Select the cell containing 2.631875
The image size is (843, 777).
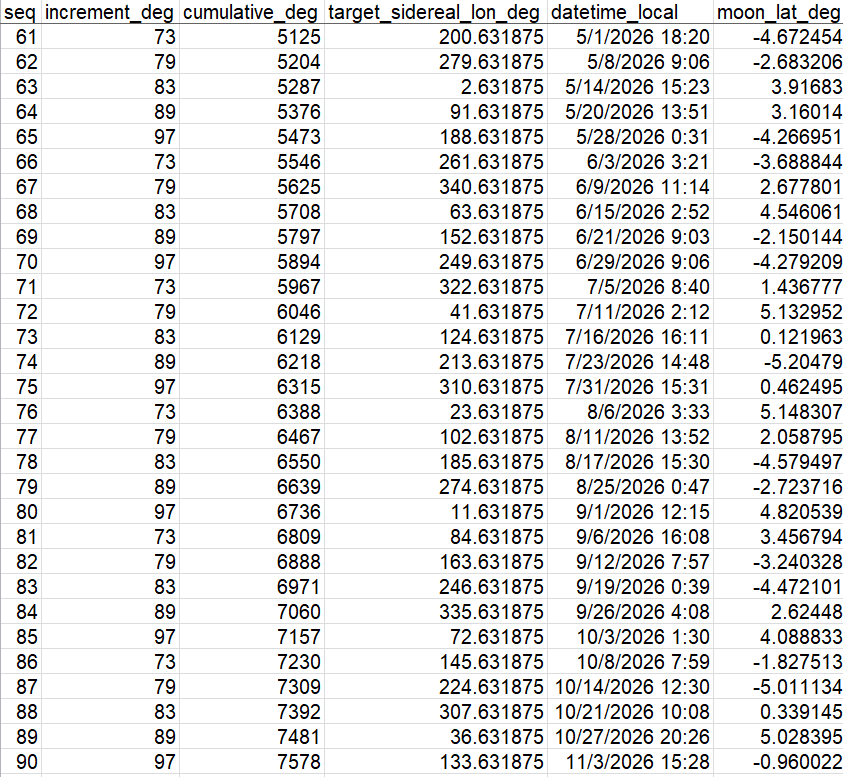point(435,87)
